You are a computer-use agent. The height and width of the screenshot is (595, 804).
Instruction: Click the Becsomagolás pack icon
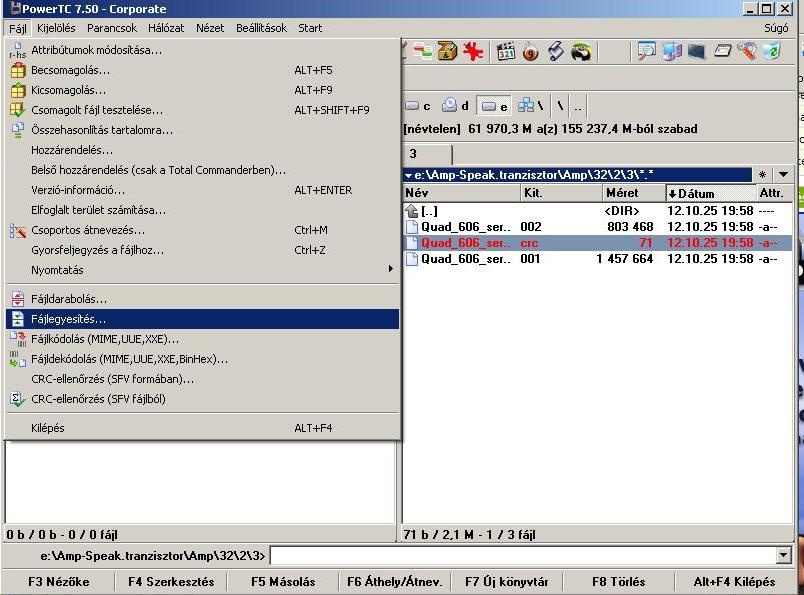coord(18,70)
